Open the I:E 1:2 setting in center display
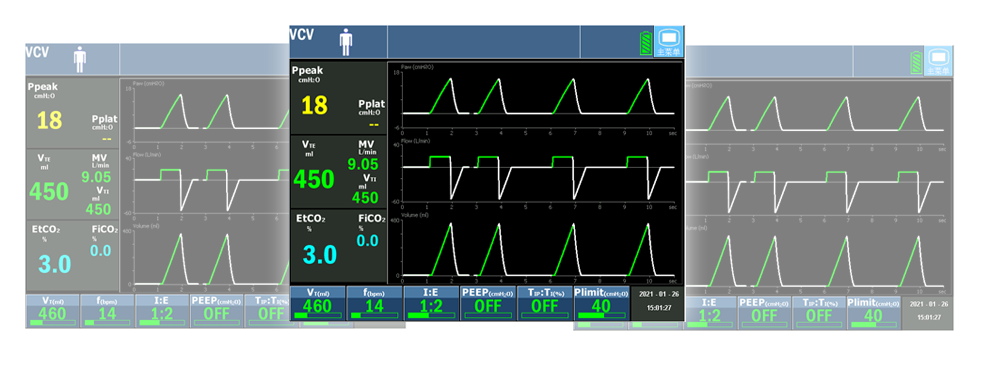Image resolution: width=984 pixels, height=388 pixels. (431, 303)
